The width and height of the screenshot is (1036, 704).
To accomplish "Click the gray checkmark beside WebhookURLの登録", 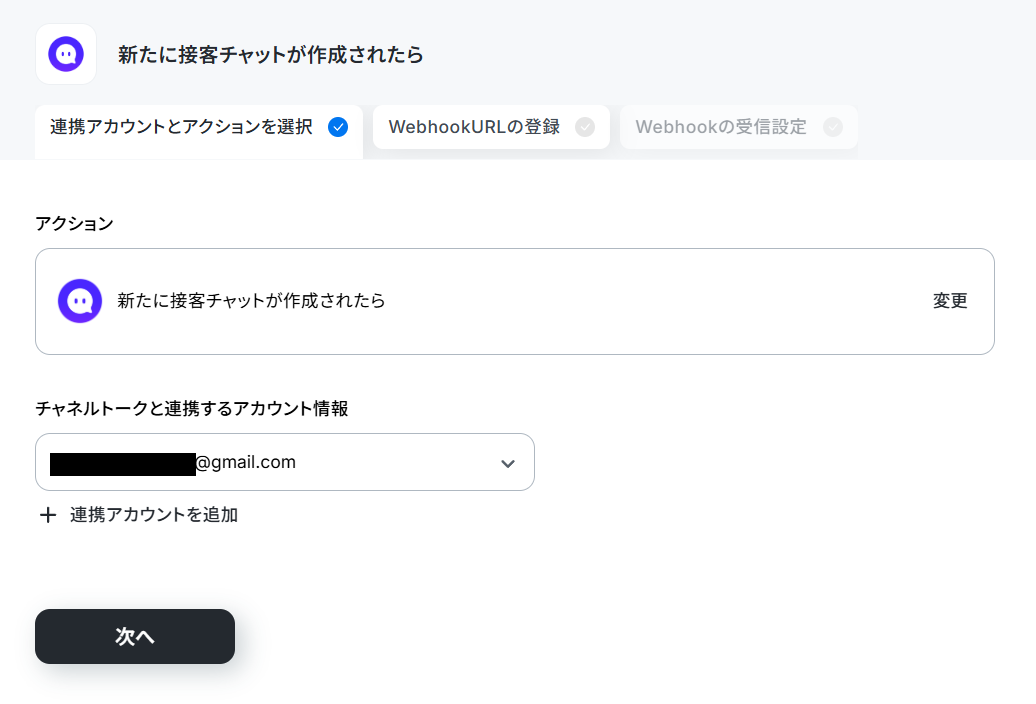I will pos(585,127).
